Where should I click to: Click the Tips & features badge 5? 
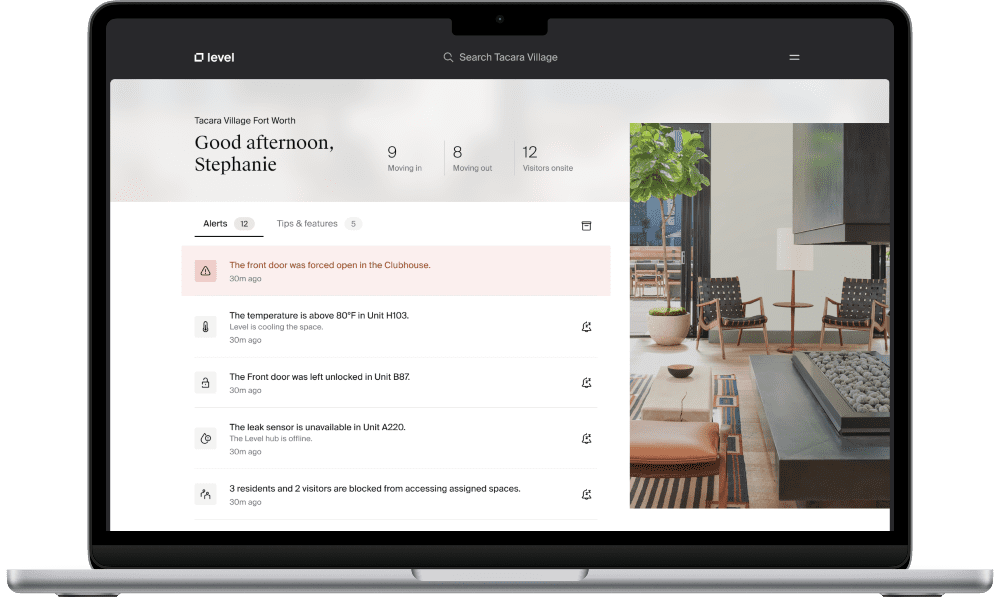[353, 224]
